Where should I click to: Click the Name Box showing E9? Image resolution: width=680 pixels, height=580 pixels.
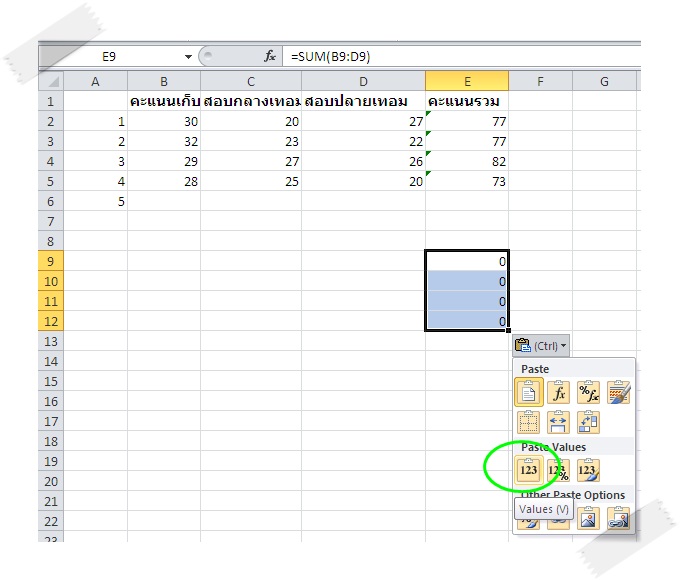point(109,57)
